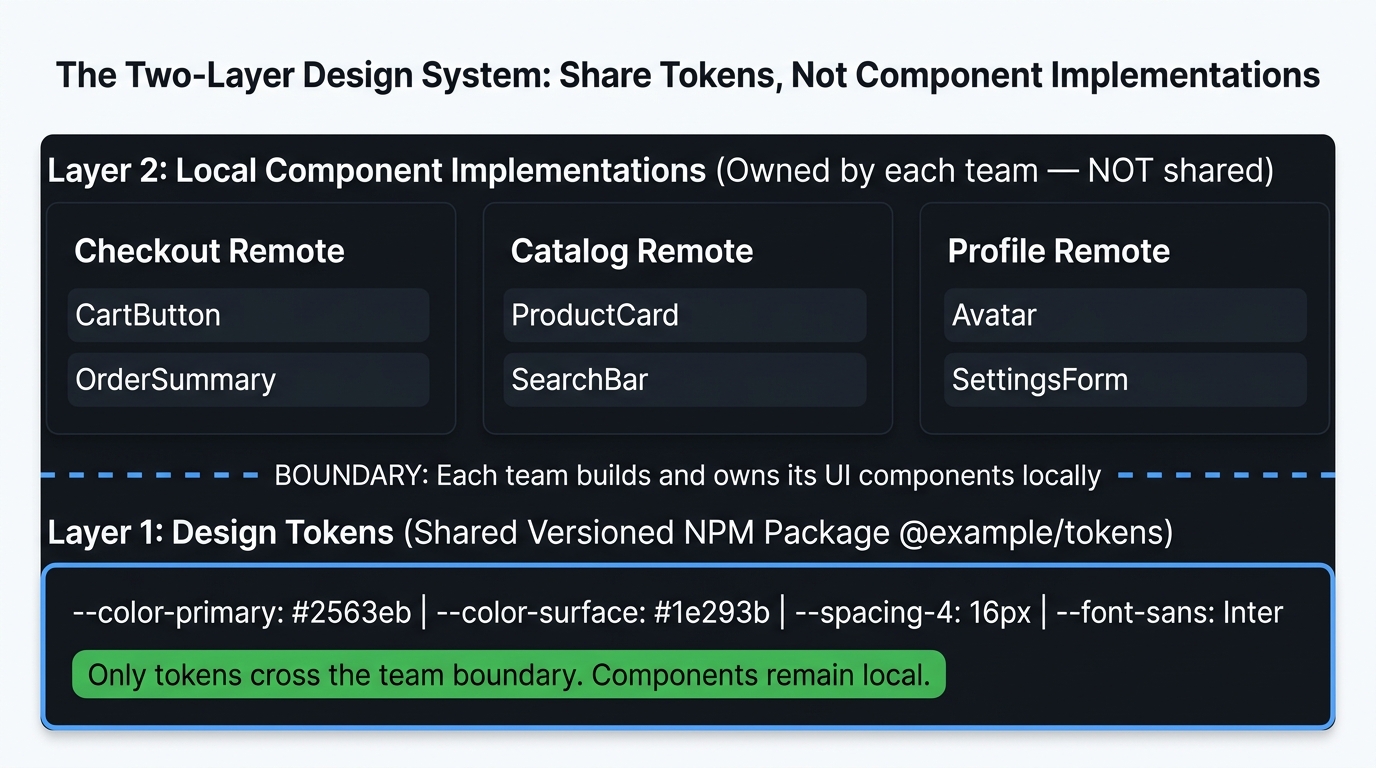
Task: Select the OrderSummary component row
Action: 248,380
